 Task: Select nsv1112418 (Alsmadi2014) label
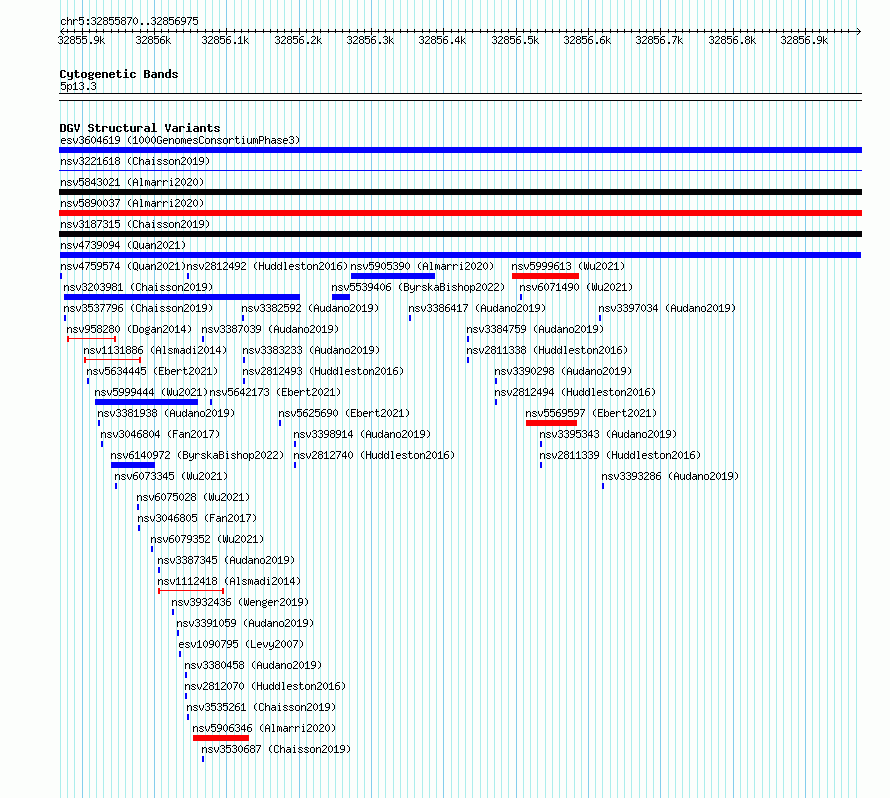pyautogui.click(x=229, y=581)
